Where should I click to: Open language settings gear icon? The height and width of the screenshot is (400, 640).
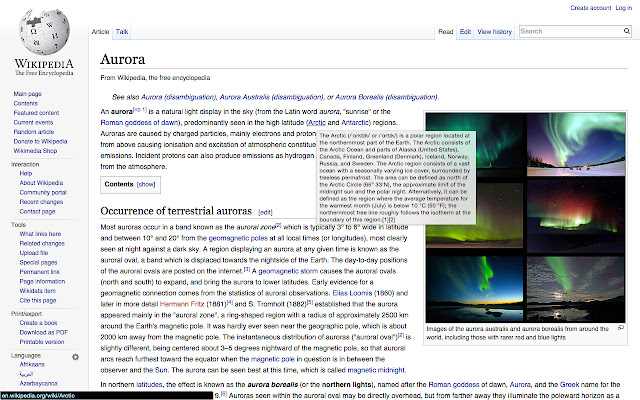coord(76,357)
